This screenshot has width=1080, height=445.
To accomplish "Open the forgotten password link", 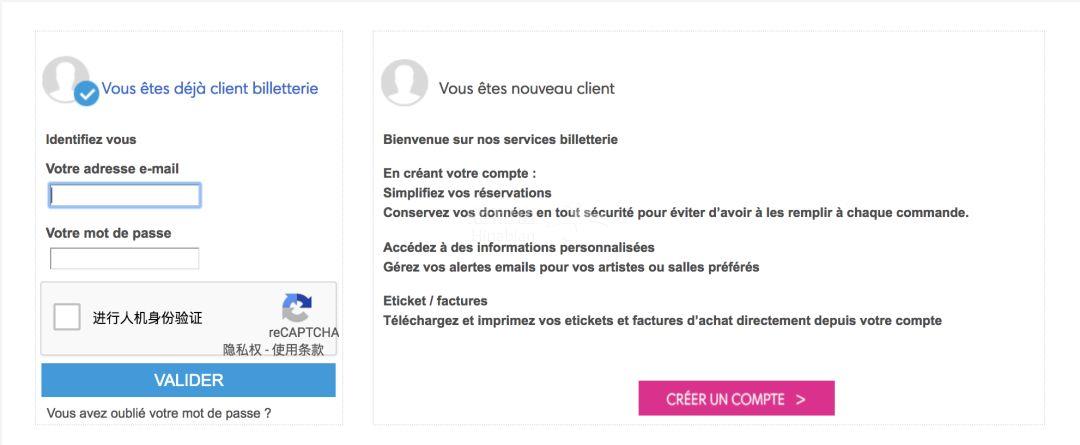I will (159, 413).
